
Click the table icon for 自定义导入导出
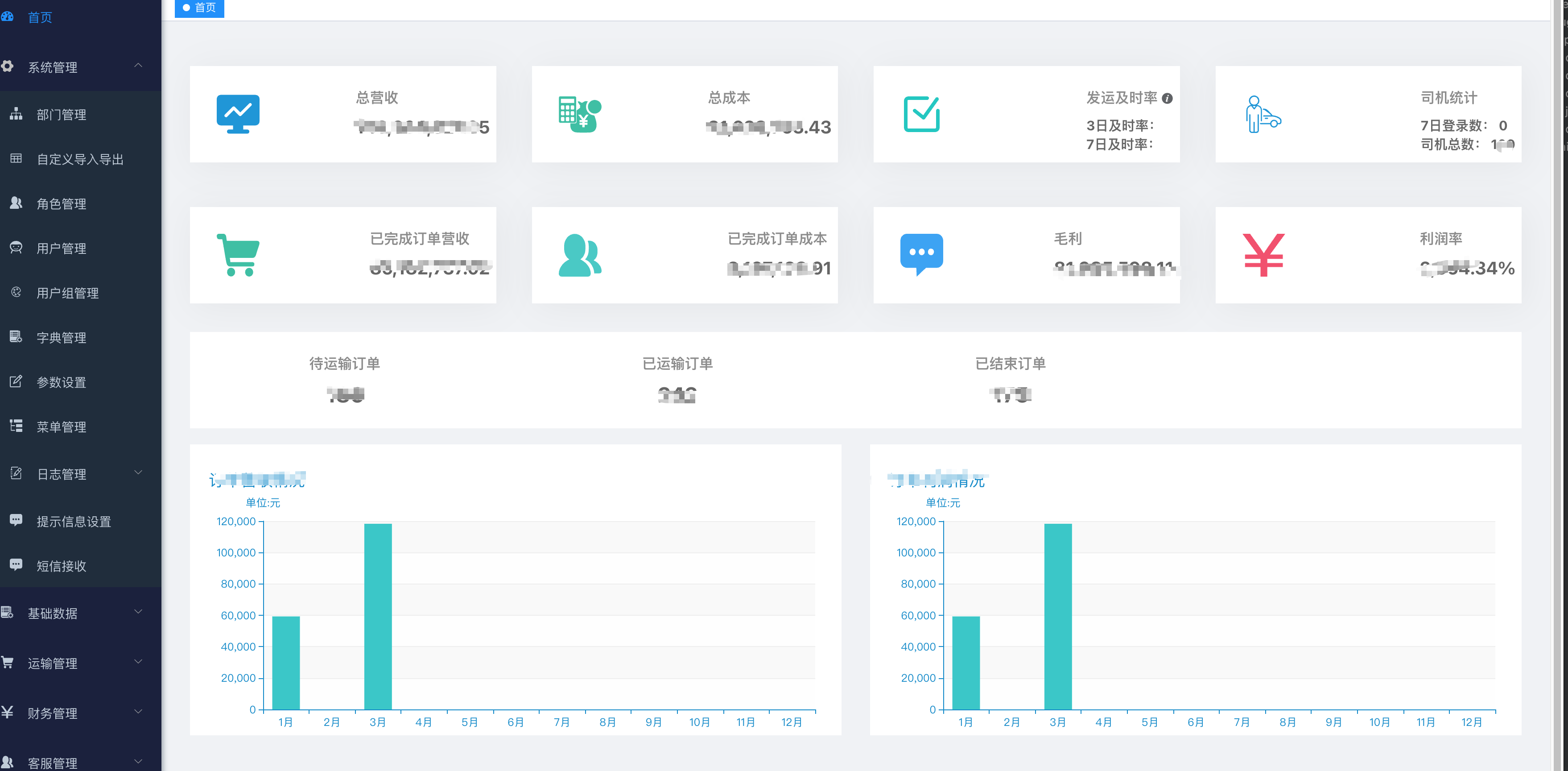[x=17, y=158]
